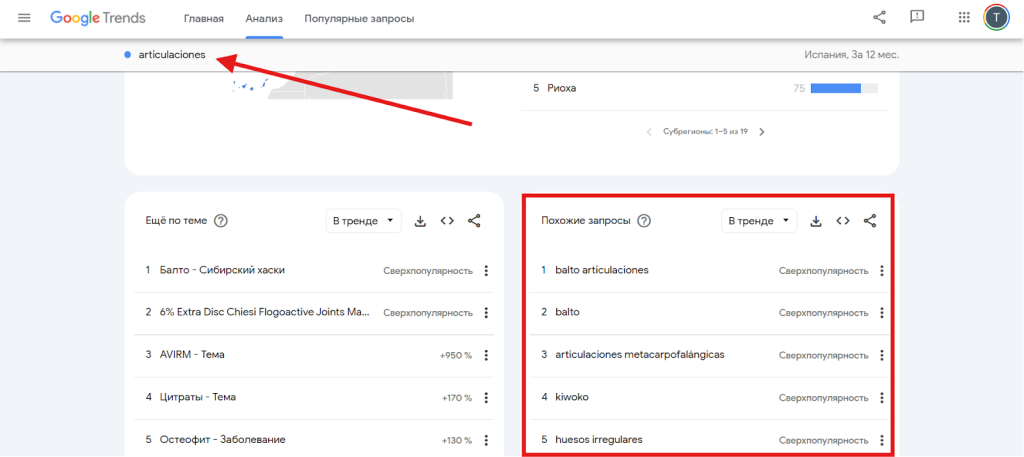Switch to the 'Главная' tab
1024x457 pixels.
click(x=204, y=19)
